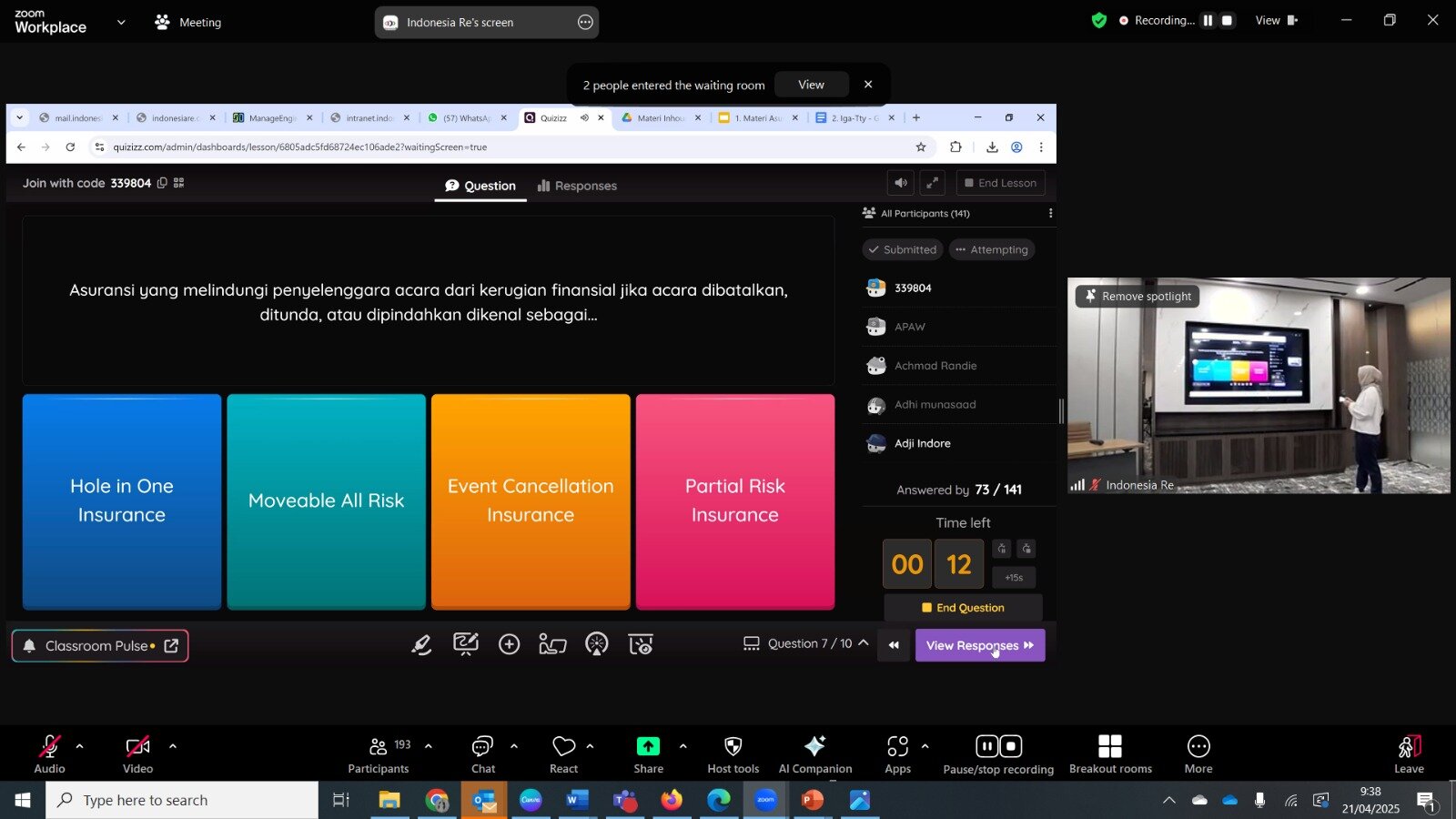Click the seated person icon
1456x819 pixels.
pos(552,645)
